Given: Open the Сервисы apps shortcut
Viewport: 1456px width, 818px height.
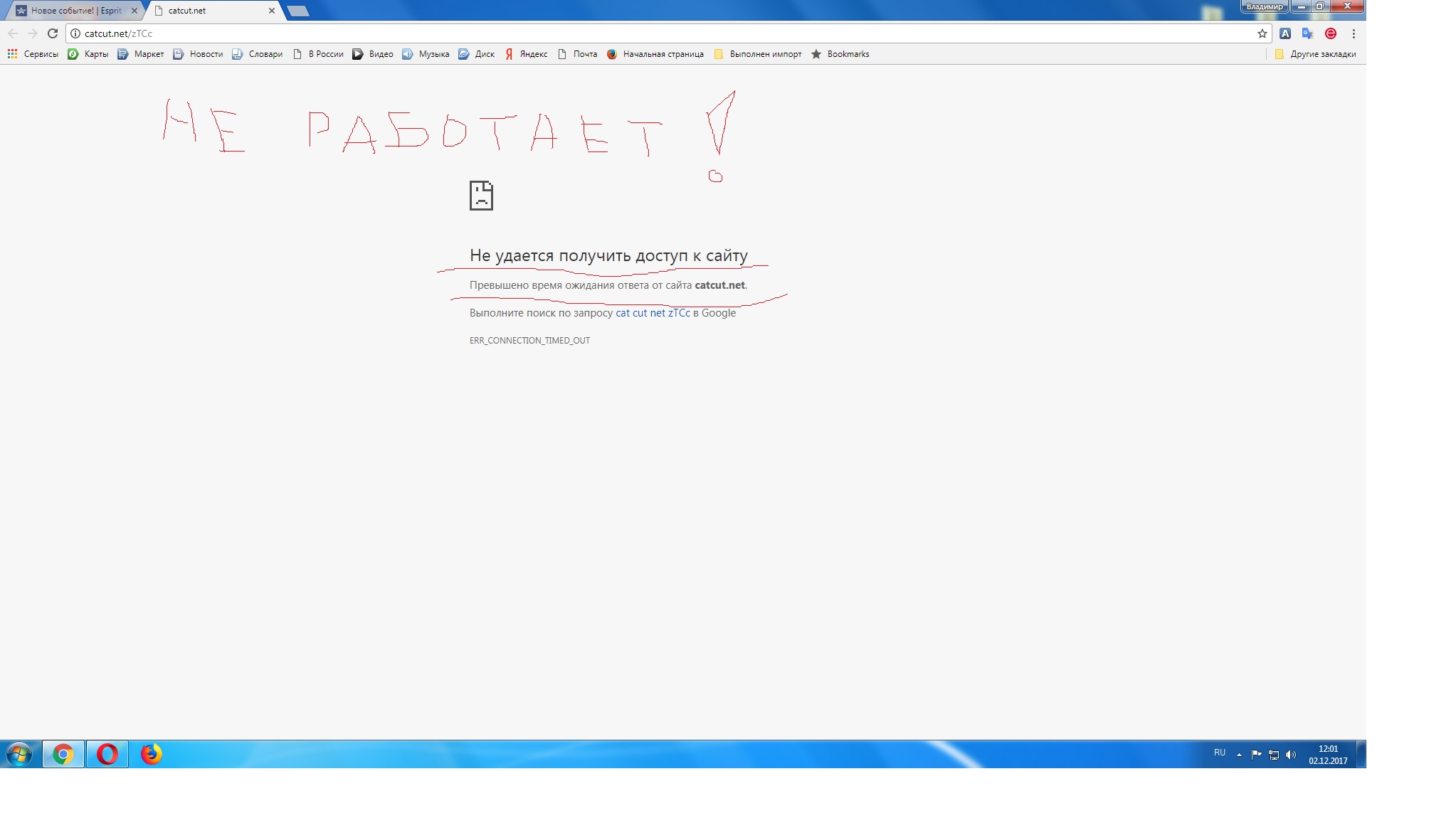Looking at the screenshot, I should [33, 54].
